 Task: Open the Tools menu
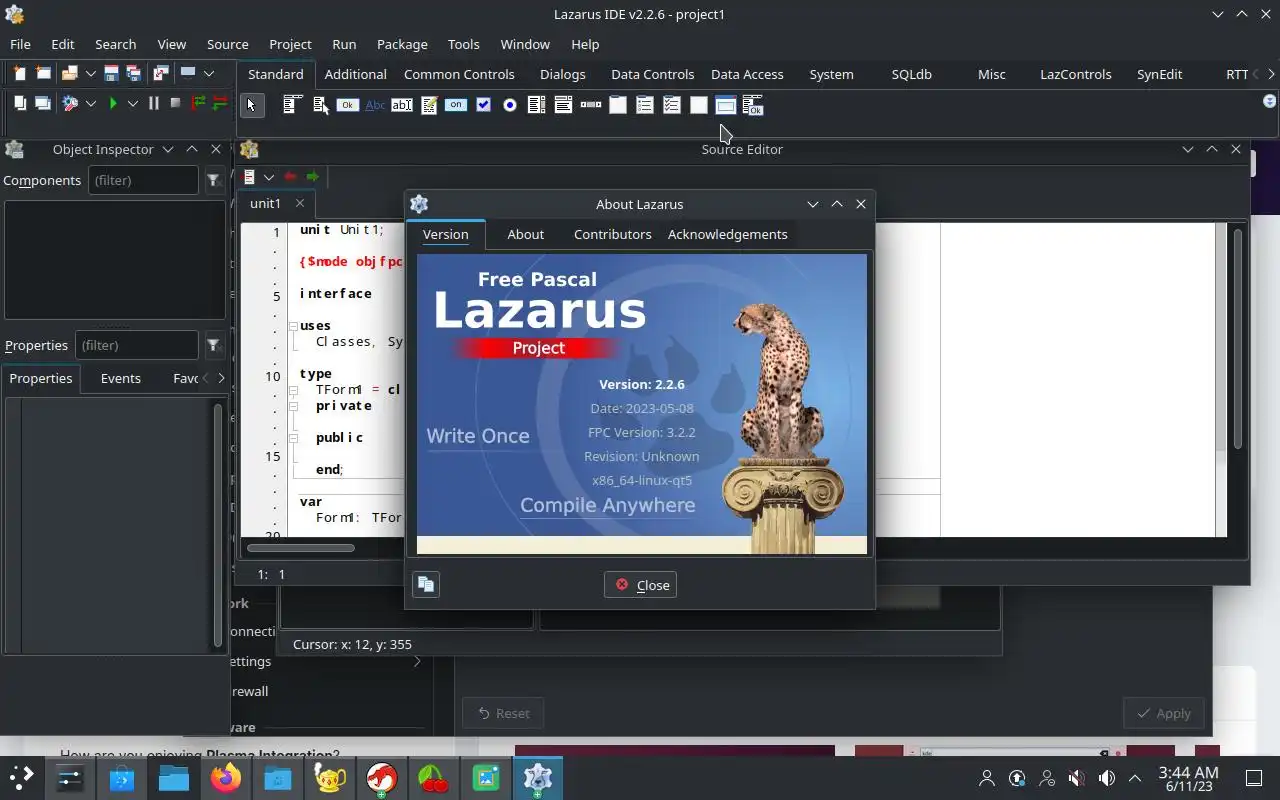pyautogui.click(x=463, y=44)
